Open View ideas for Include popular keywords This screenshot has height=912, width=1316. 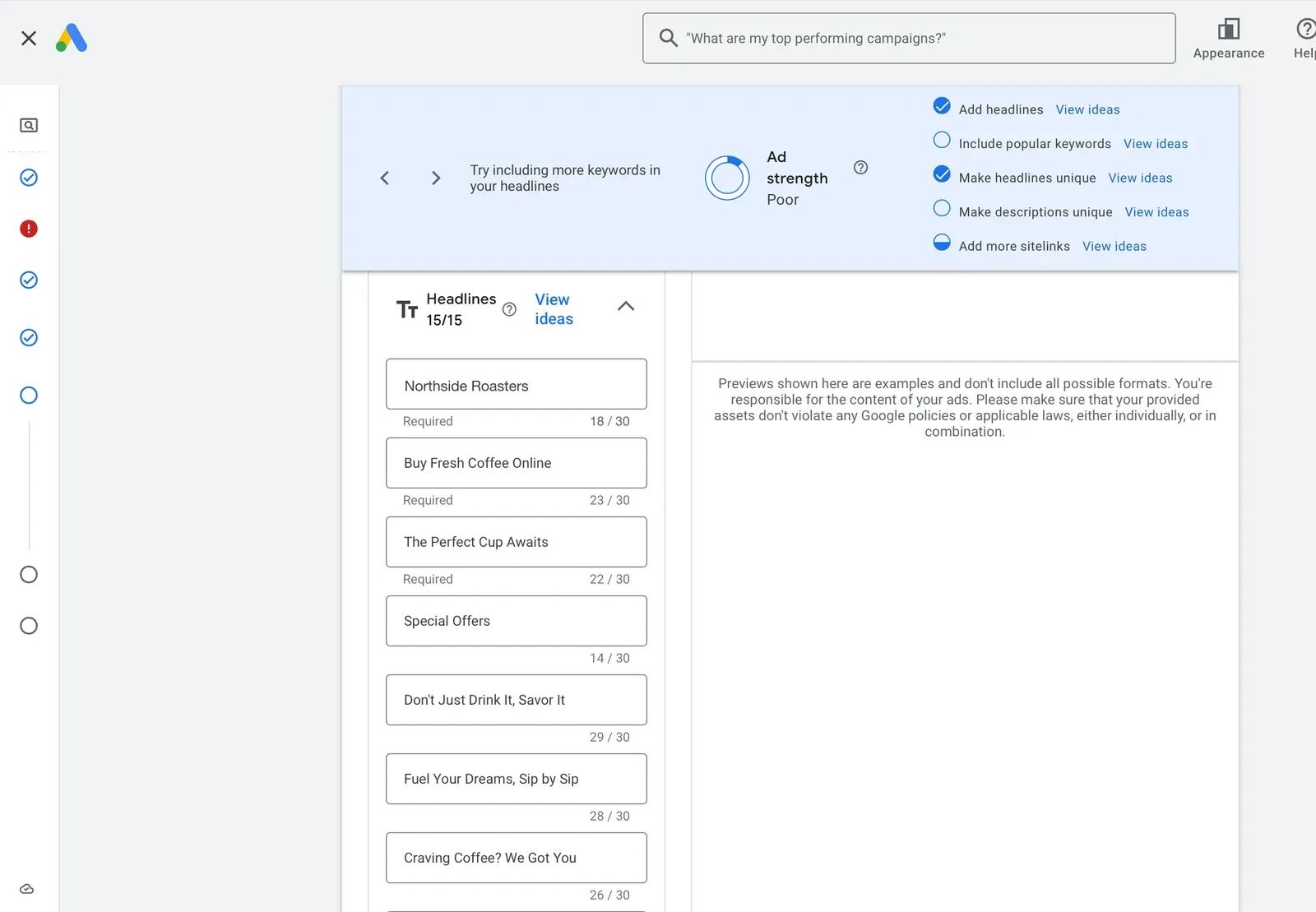[x=1156, y=144]
